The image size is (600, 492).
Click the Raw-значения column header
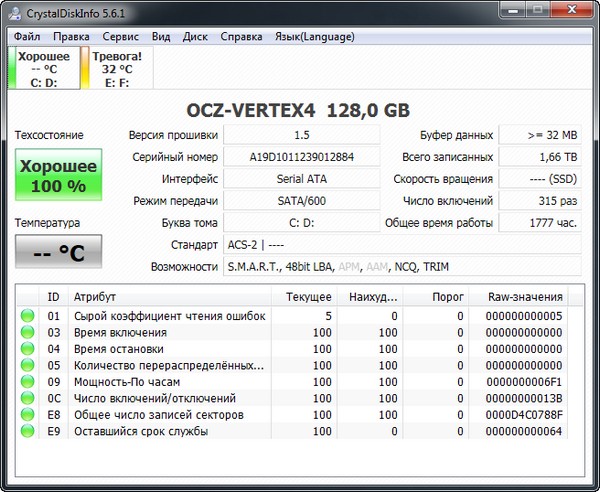[x=525, y=297]
